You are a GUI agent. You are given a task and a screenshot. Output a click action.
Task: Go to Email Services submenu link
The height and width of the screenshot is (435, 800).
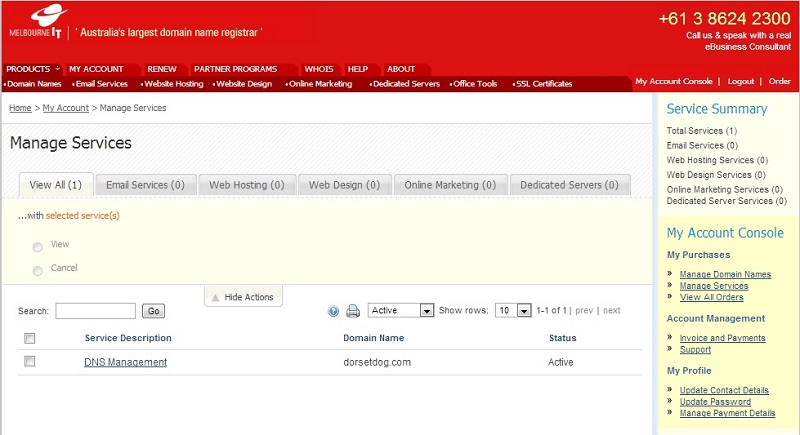click(x=101, y=84)
